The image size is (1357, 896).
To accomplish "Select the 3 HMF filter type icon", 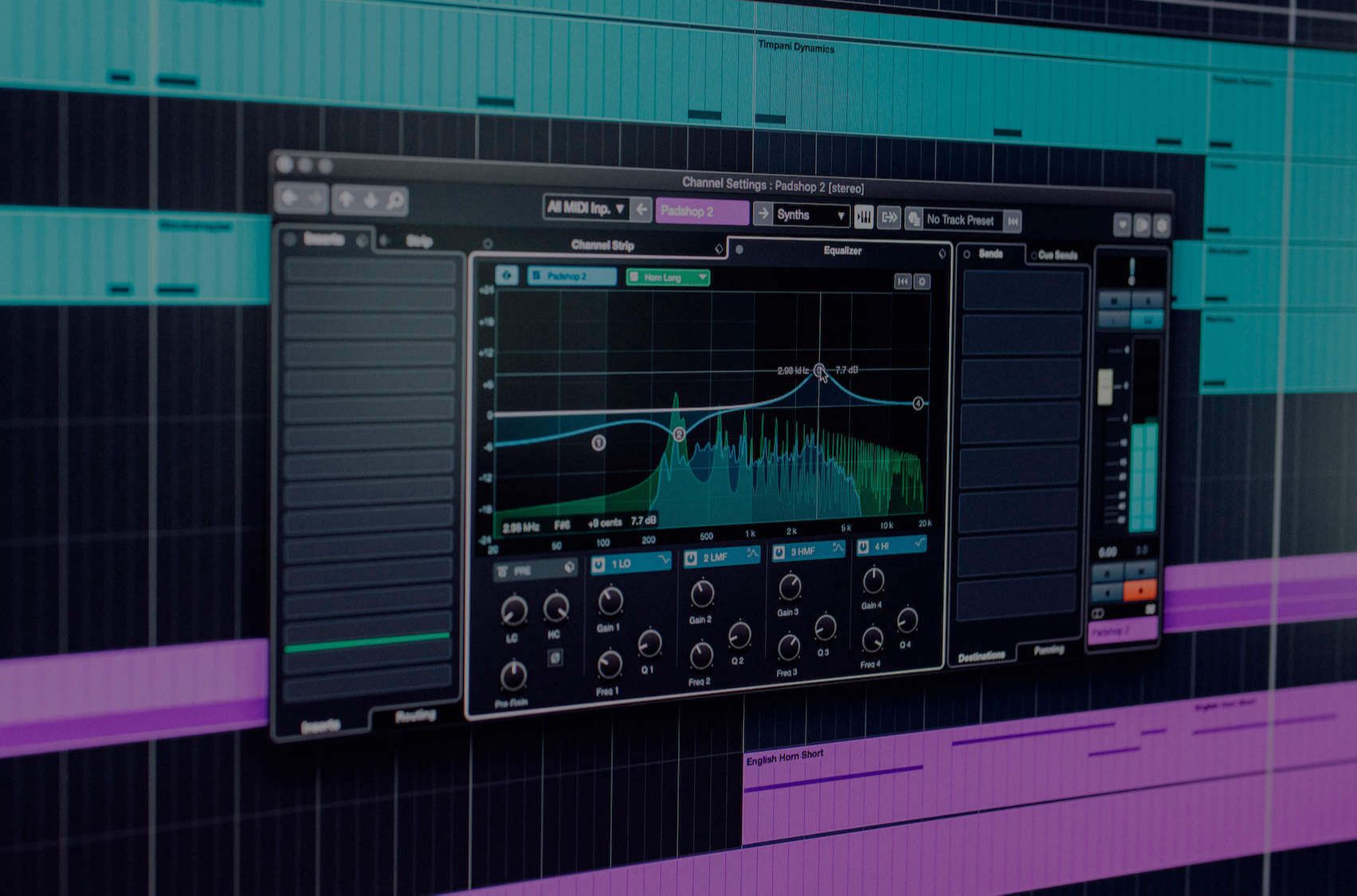I will coord(837,548).
